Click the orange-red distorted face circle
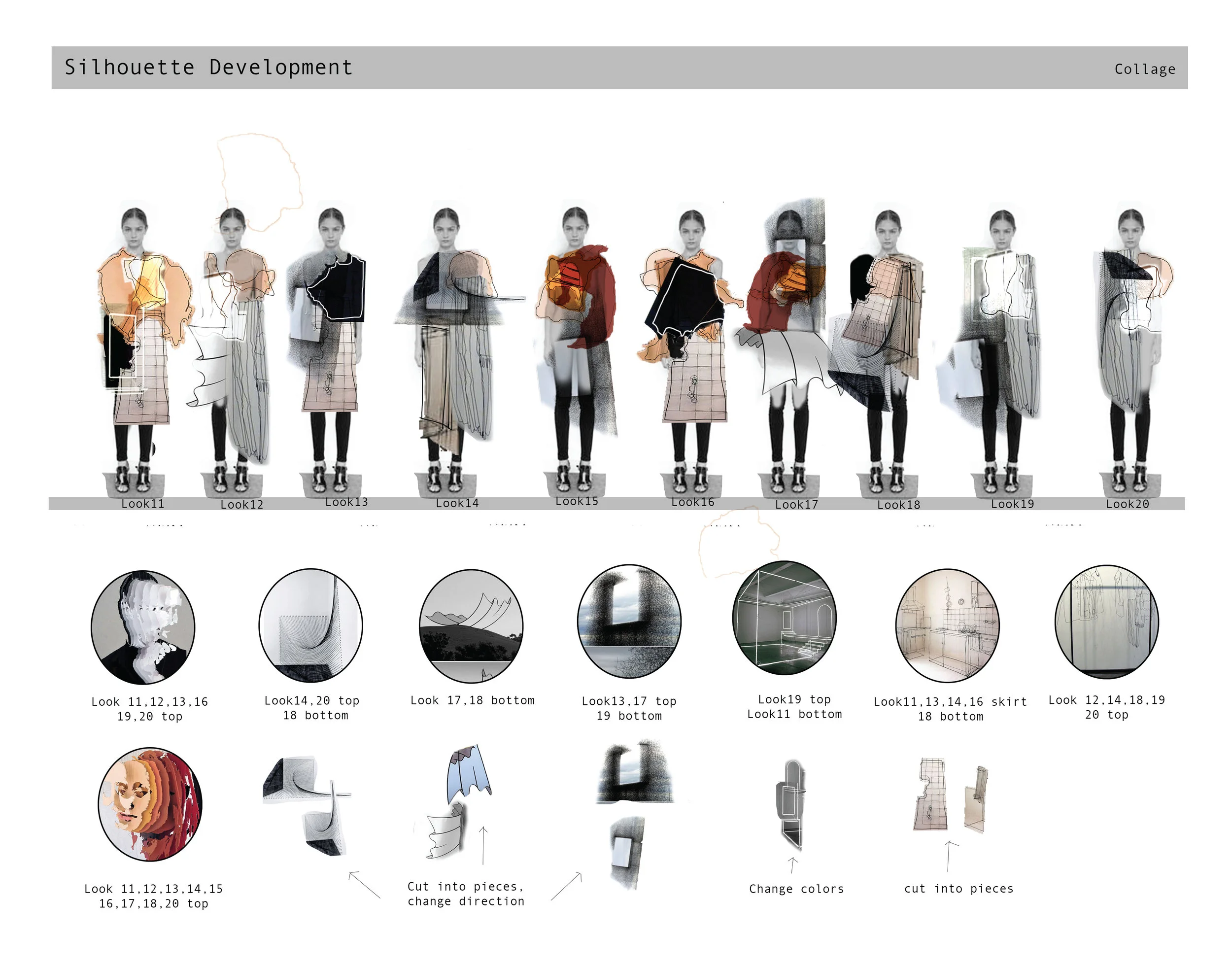Screen dimensions: 1232x968 pos(150,804)
